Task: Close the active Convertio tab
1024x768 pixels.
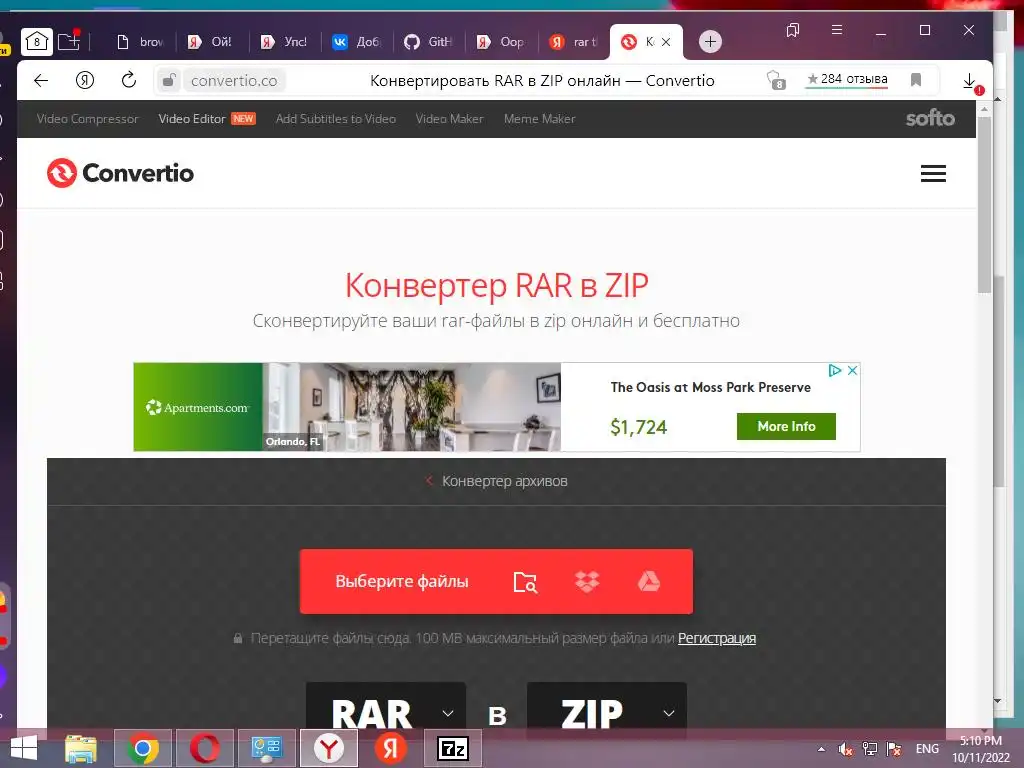Action: (666, 42)
